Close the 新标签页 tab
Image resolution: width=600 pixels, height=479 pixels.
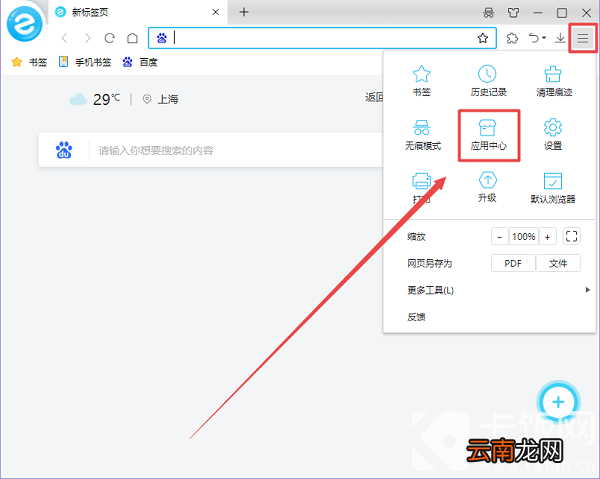pyautogui.click(x=215, y=12)
